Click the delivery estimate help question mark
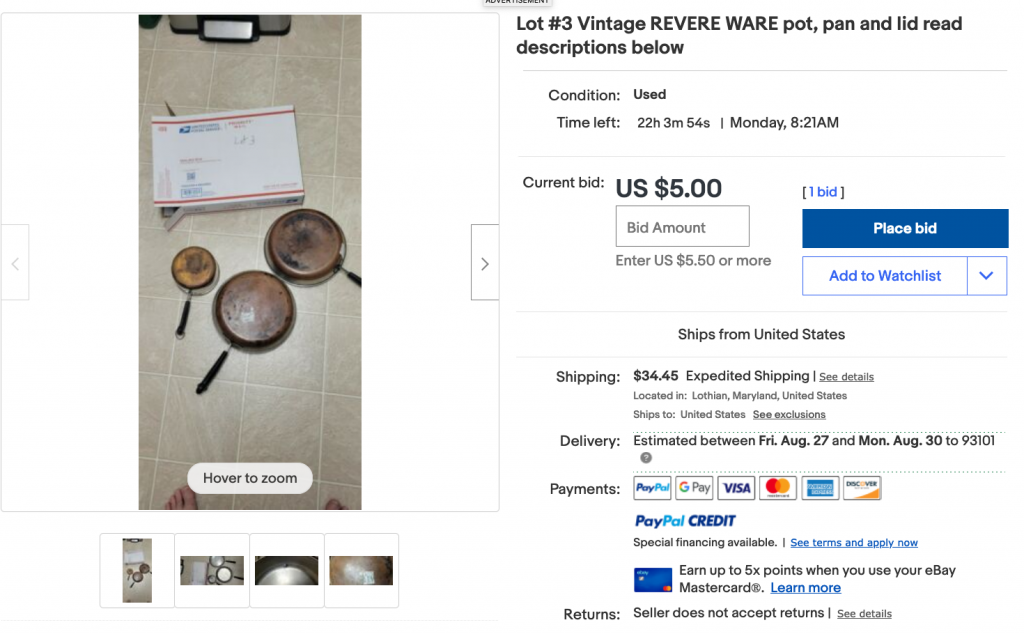This screenshot has height=634, width=1024. (x=646, y=458)
